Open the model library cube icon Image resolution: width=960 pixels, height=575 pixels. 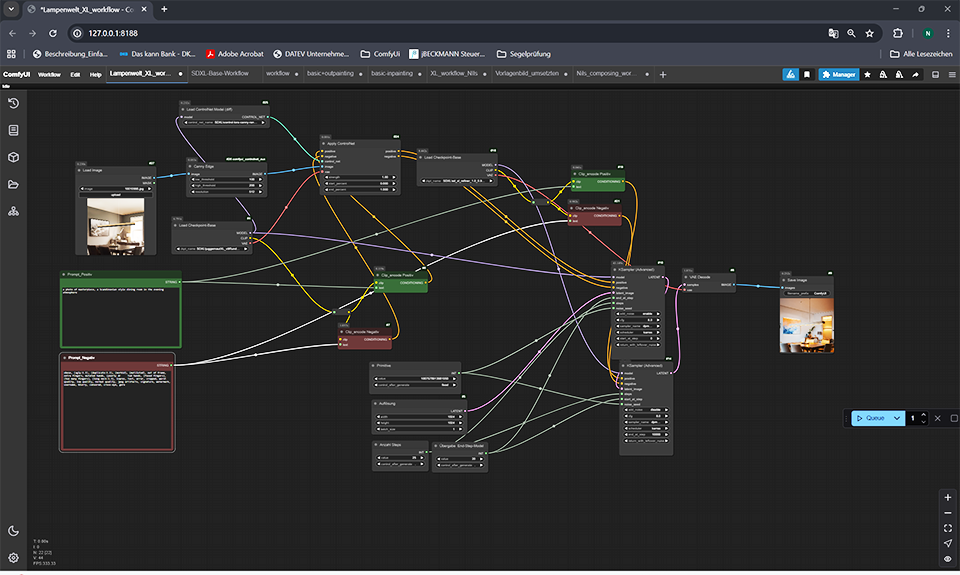[x=14, y=157]
